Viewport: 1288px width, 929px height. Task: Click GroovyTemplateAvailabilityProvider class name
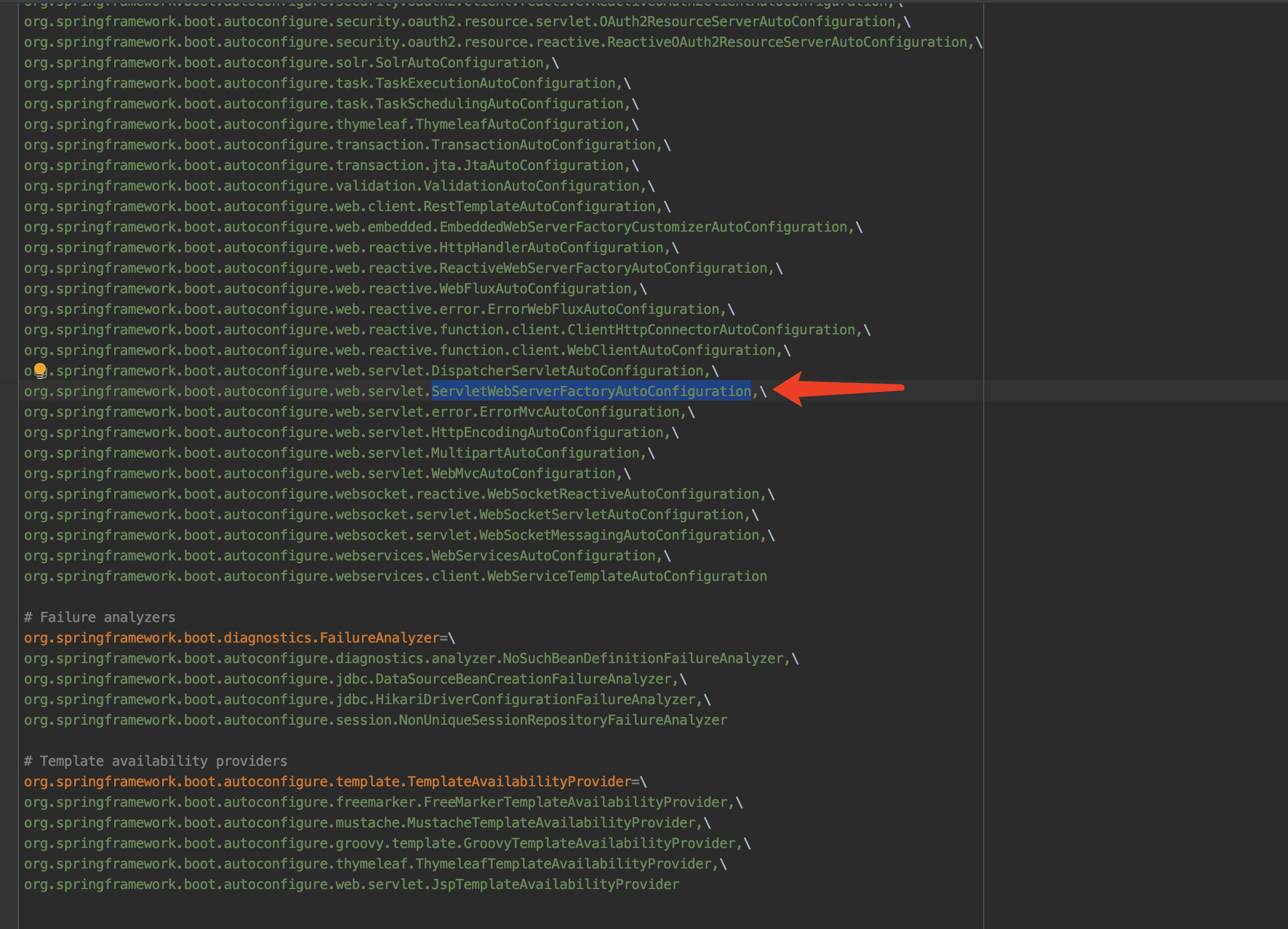tap(599, 843)
